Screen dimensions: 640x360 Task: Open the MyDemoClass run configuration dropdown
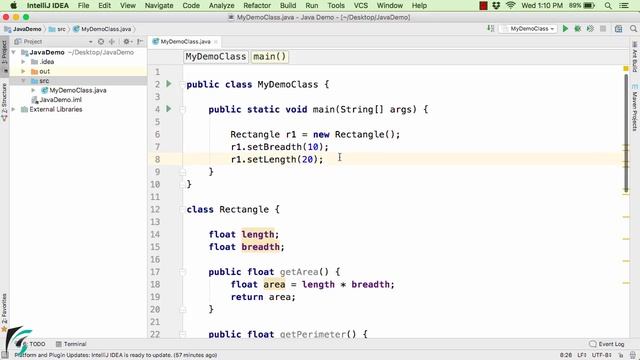coord(529,29)
